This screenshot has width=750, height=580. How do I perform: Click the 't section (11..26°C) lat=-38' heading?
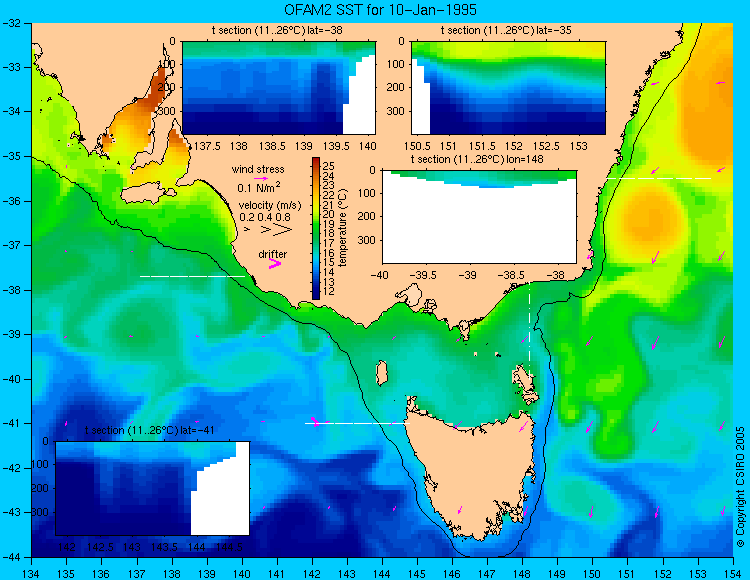pos(277,31)
